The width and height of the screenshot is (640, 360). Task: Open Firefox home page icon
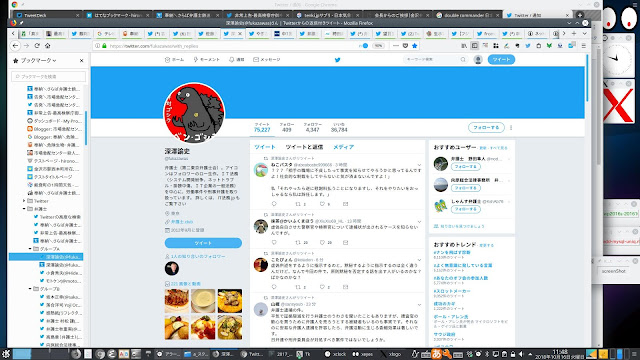coord(48,46)
